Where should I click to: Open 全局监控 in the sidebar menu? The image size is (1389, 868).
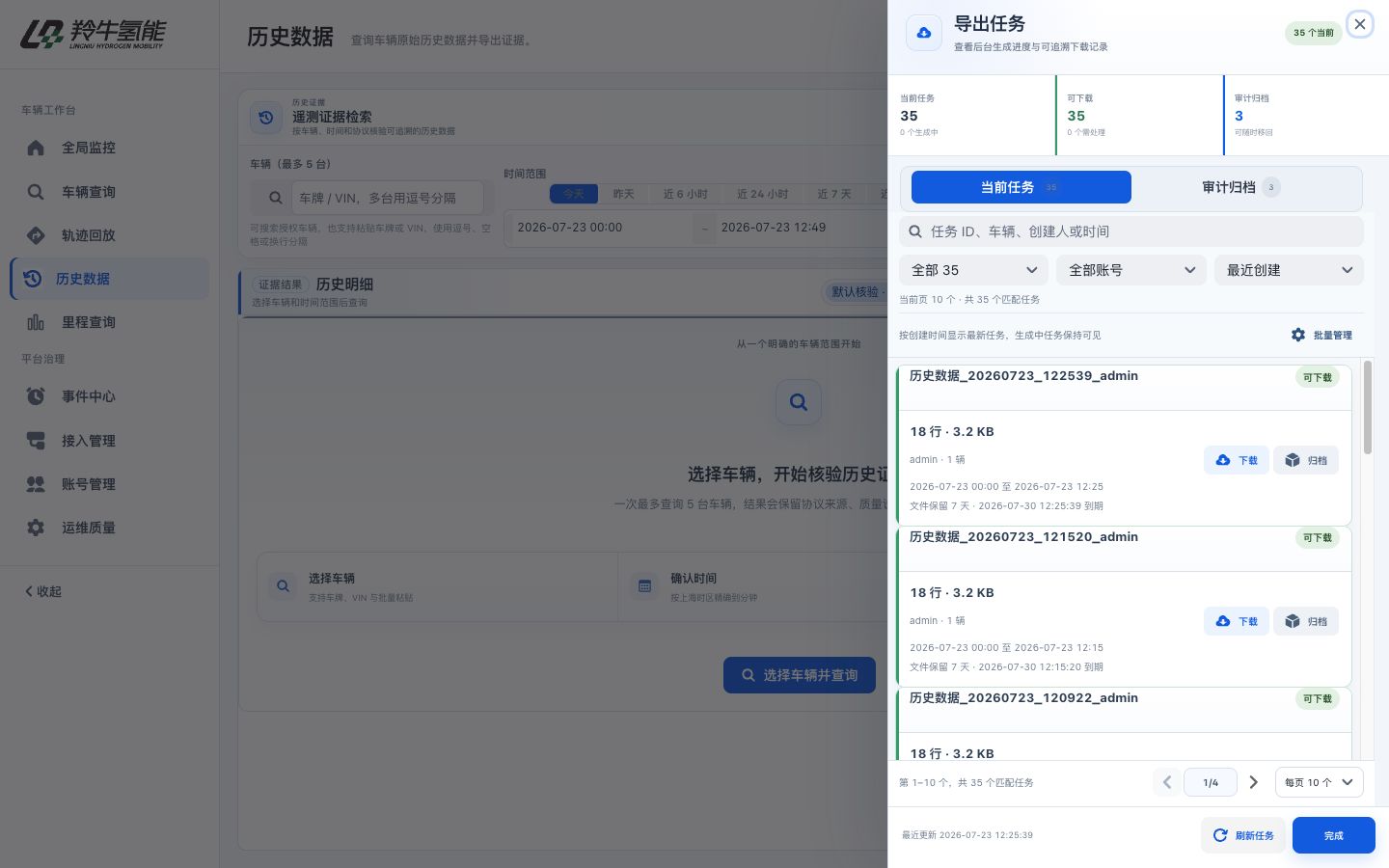(x=109, y=148)
